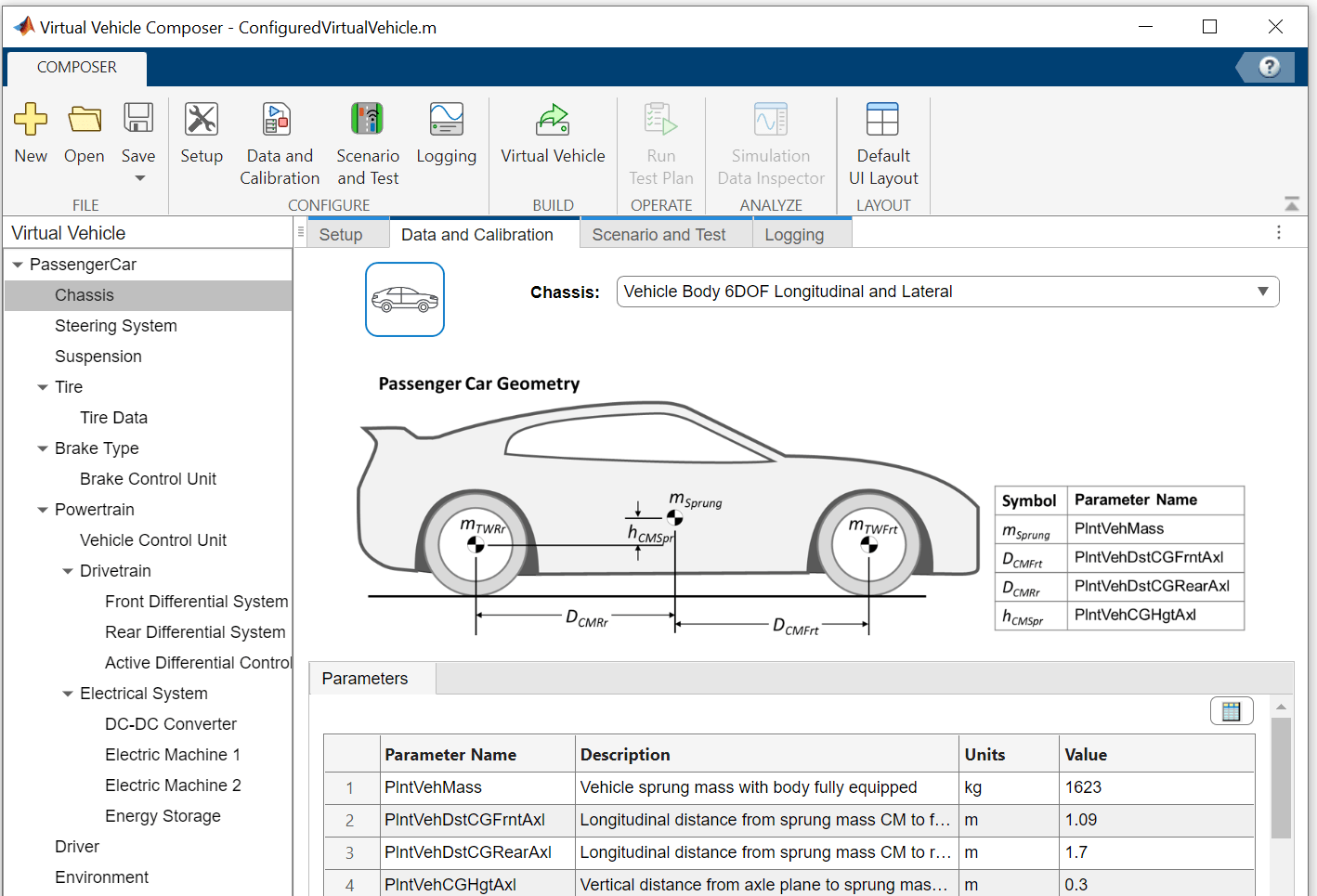Click the Logging ribbon icon
This screenshot has height=896, width=1317.
(x=447, y=120)
